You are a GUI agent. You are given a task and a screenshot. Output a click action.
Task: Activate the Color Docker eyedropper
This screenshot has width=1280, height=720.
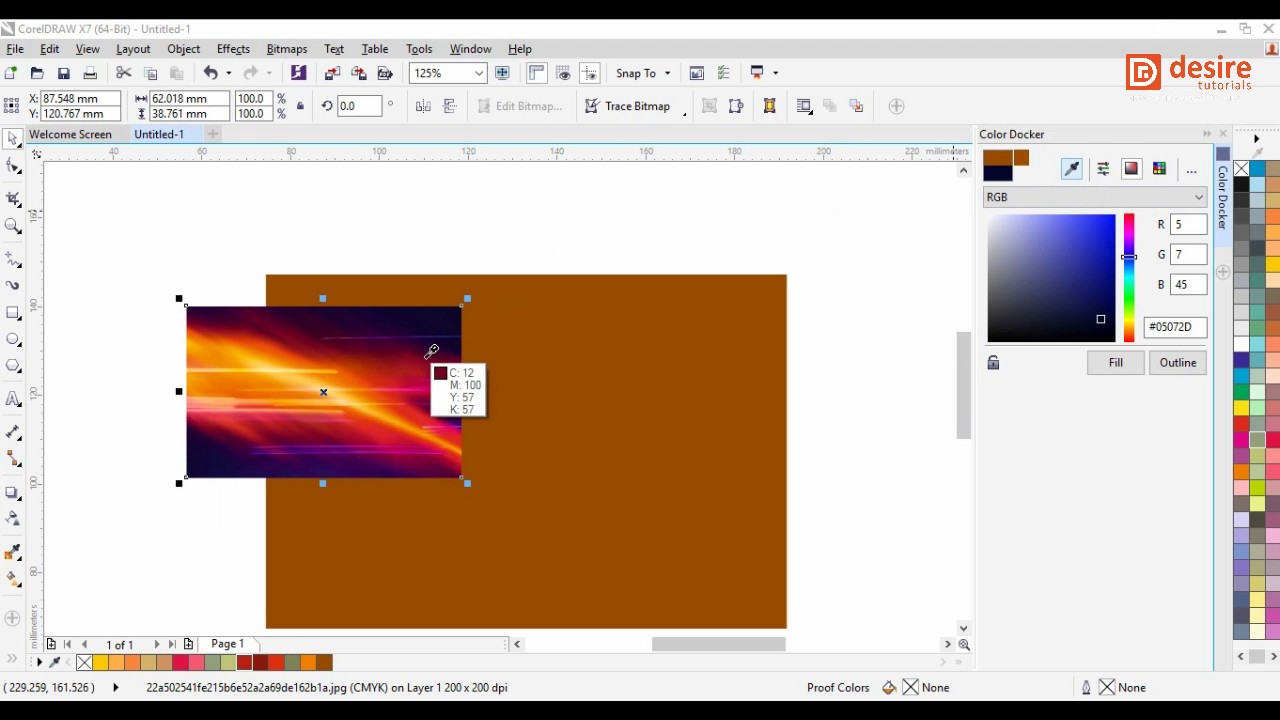point(1072,169)
